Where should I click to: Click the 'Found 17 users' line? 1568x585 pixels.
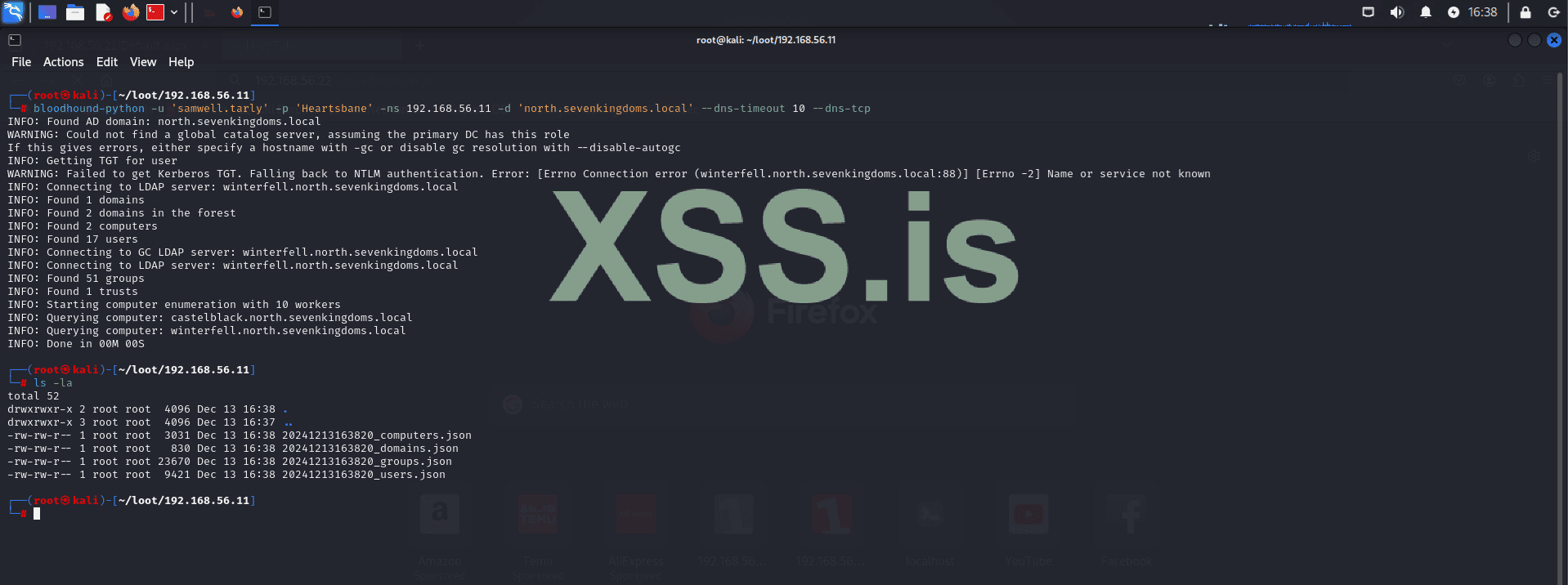point(73,239)
